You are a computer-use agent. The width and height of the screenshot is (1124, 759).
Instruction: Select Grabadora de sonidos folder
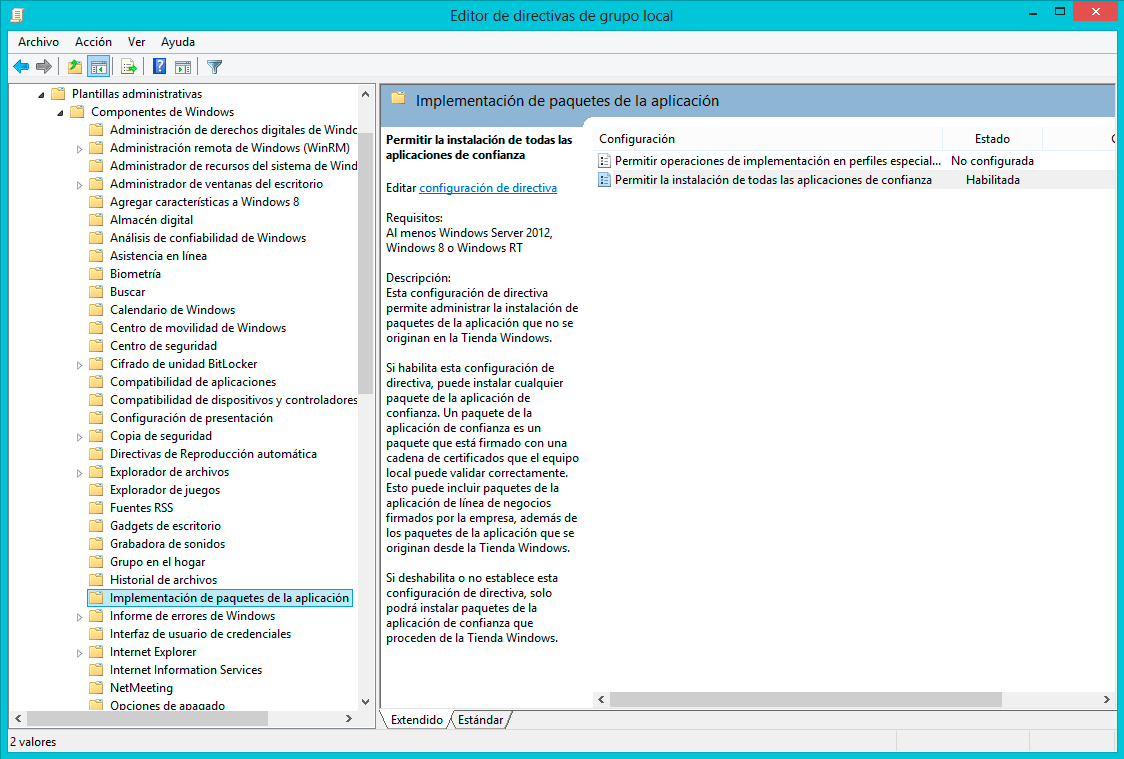tap(167, 544)
